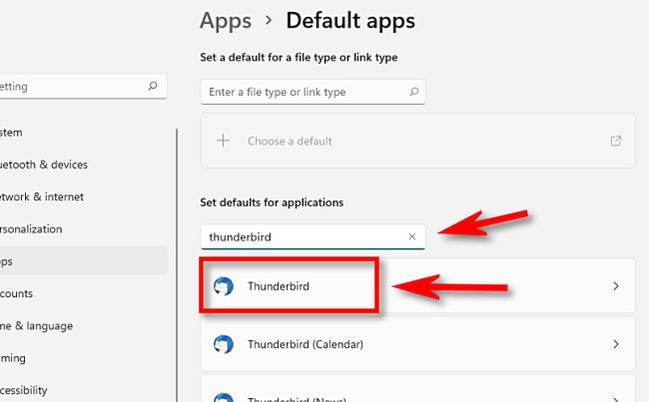Open Accounts in the sidebar
Viewport: 649px width, 402px height.
coord(83,294)
